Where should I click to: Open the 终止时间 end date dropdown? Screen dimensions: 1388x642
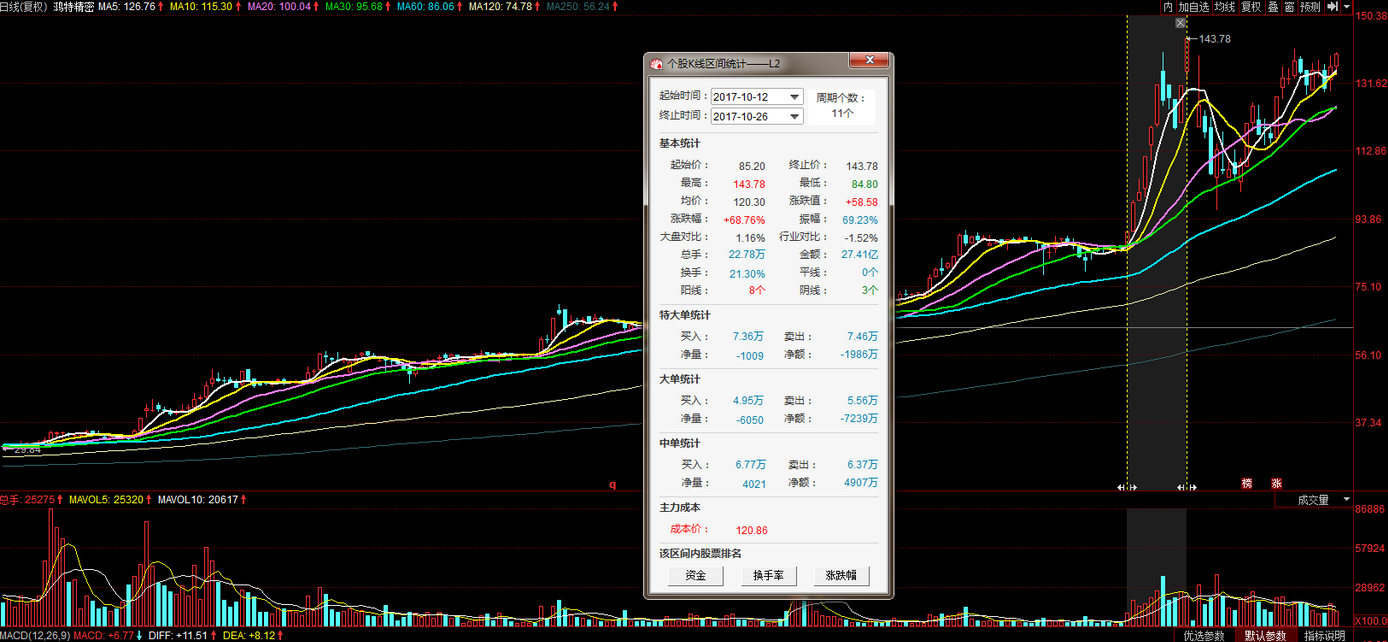tap(795, 116)
